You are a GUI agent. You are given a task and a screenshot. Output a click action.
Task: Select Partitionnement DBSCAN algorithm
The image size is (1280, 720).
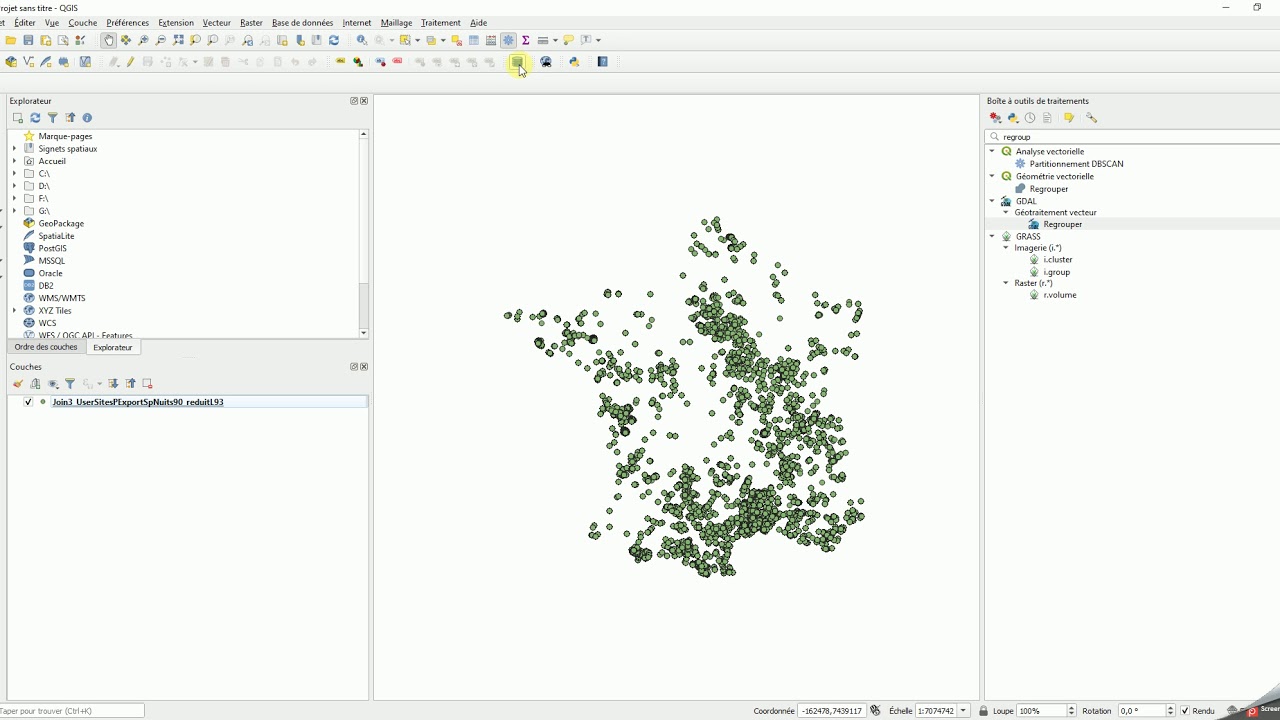click(1076, 164)
